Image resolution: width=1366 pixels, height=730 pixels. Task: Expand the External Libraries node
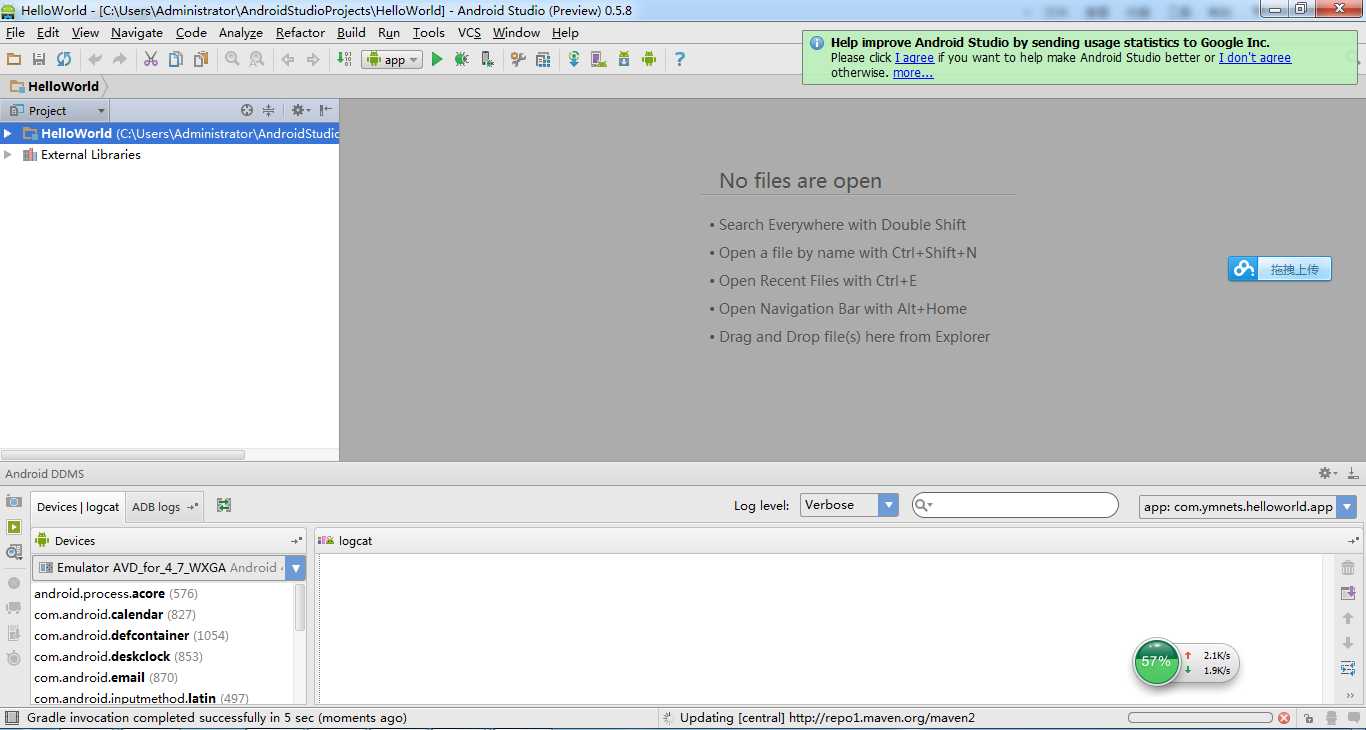tap(8, 155)
